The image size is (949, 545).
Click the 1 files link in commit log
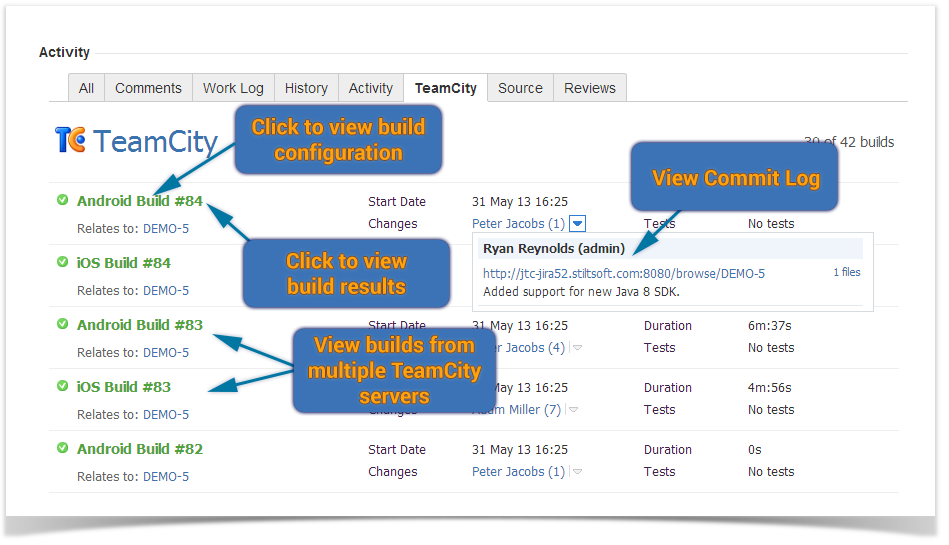point(847,272)
